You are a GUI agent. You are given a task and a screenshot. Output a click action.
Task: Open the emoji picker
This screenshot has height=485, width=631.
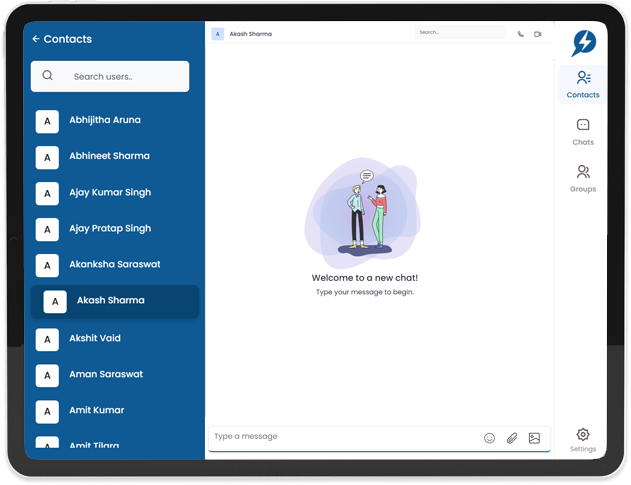click(489, 438)
